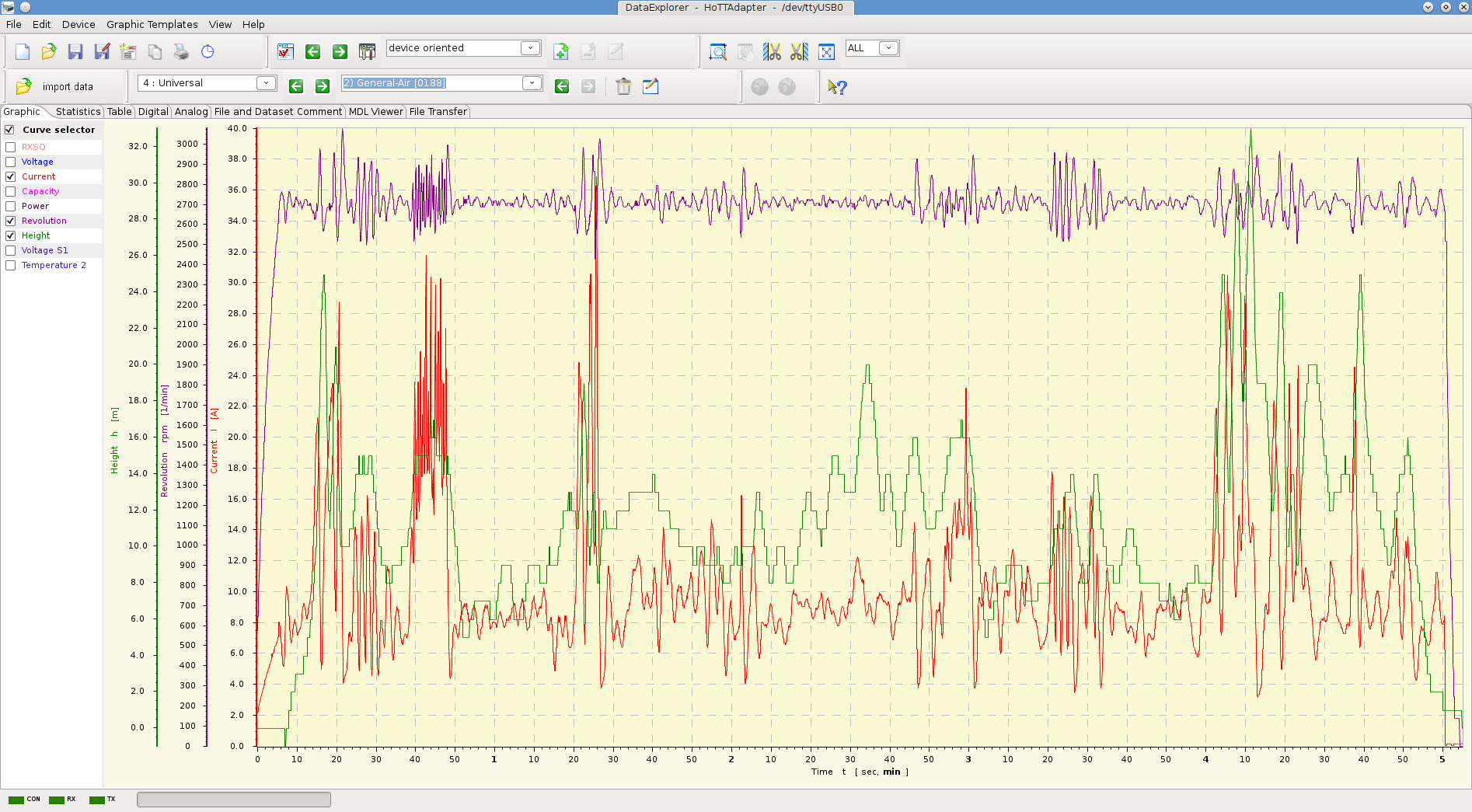Open the device oriented dropdown
1472x812 pixels.
[530, 48]
